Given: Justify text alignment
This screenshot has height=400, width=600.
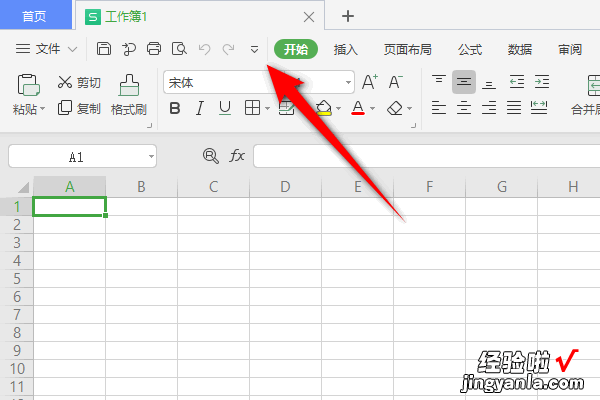Looking at the screenshot, I should [x=514, y=108].
